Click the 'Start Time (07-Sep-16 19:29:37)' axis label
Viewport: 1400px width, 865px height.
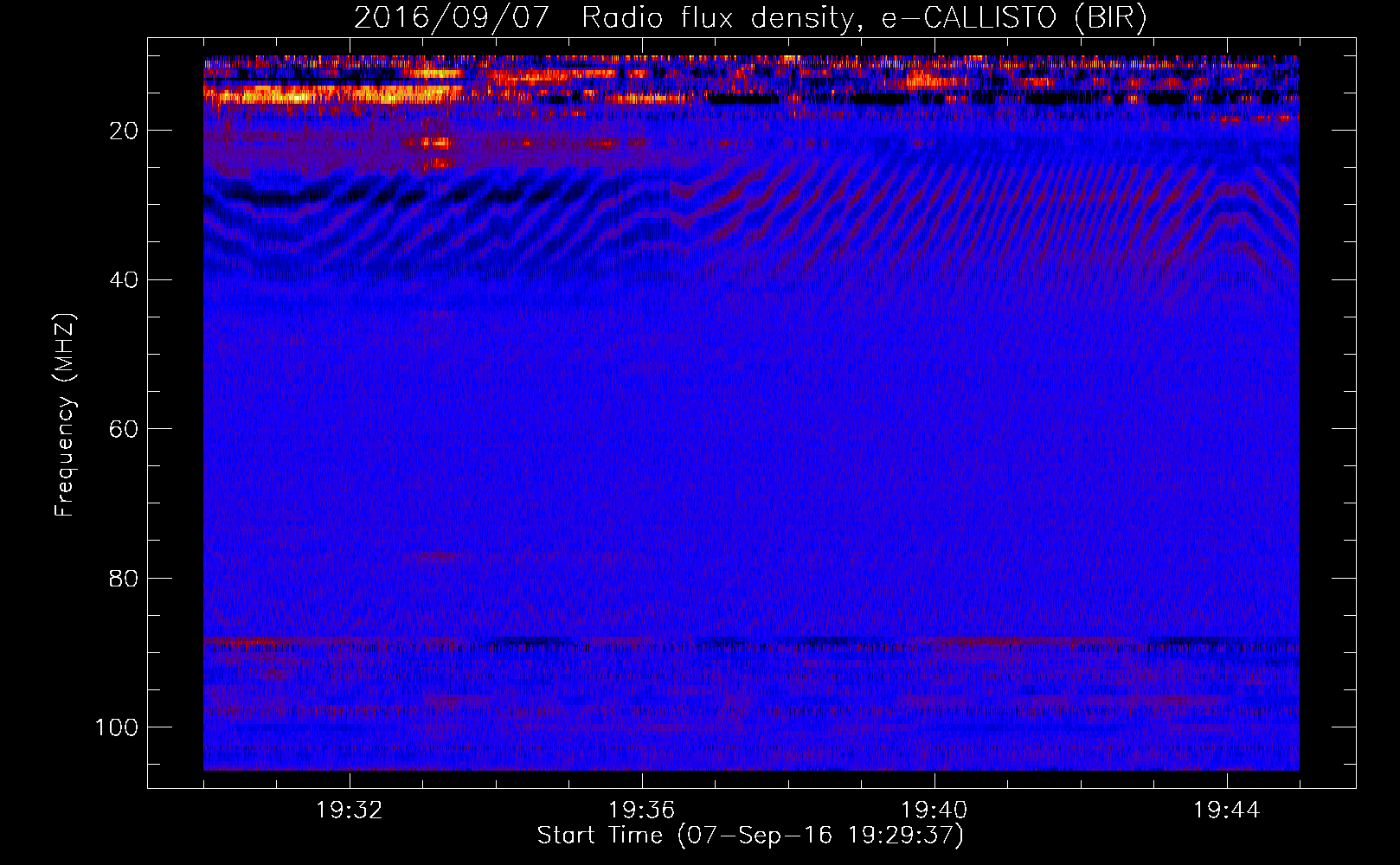[750, 836]
